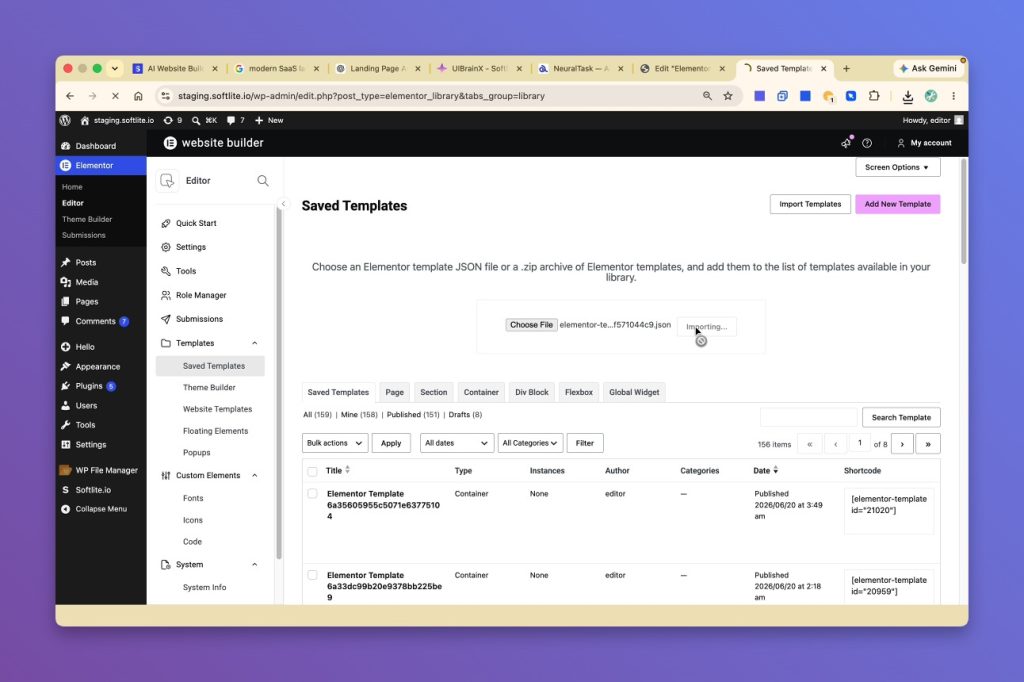Filter list to Drafts (8)

pyautogui.click(x=465, y=415)
